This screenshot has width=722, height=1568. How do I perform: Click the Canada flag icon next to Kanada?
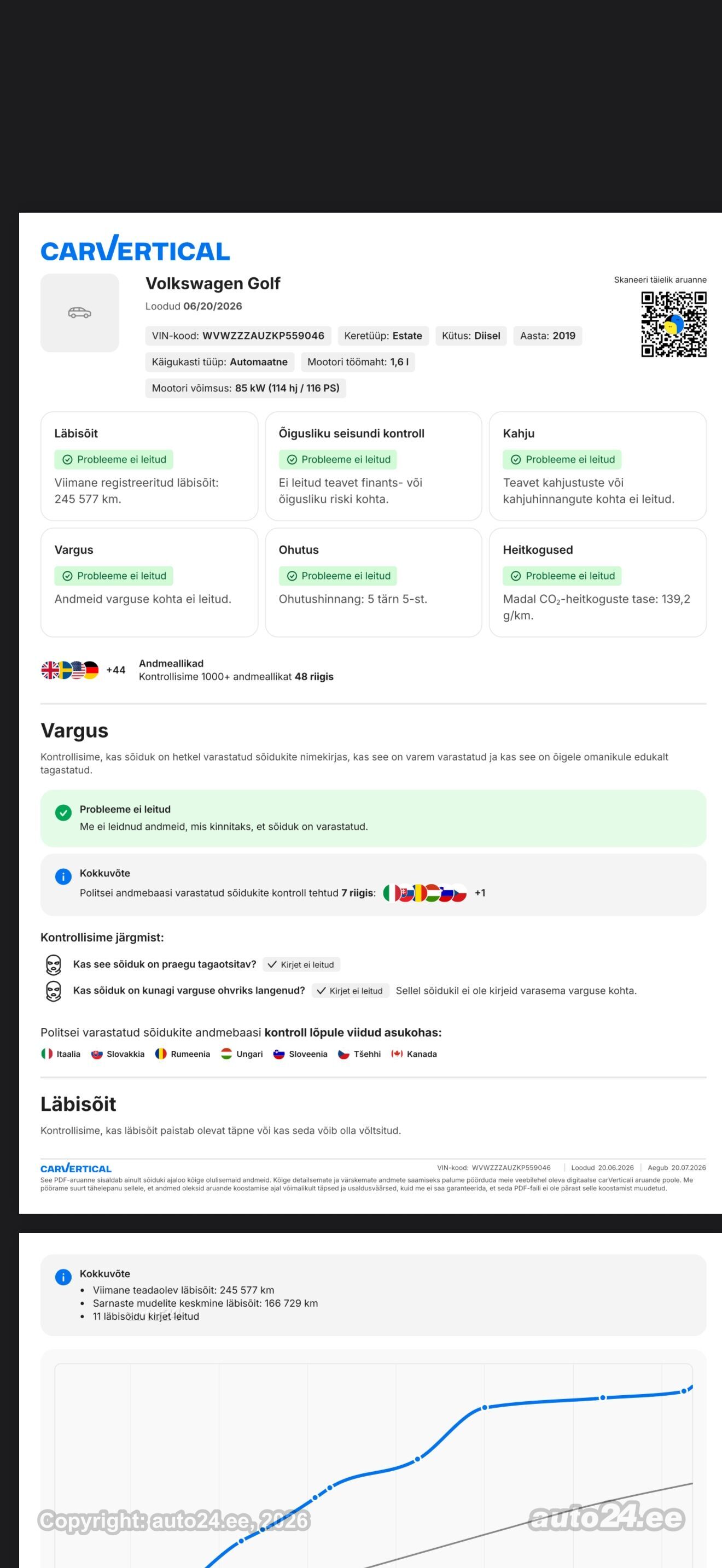(397, 1054)
